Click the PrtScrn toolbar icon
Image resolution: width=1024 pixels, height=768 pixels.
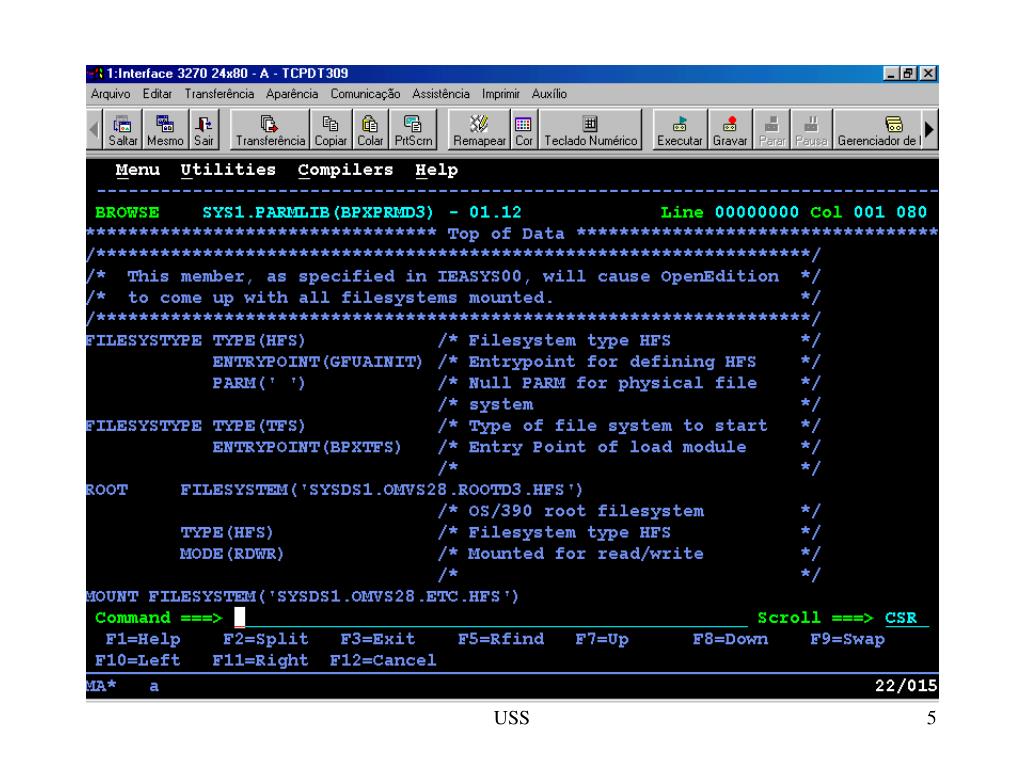tap(413, 130)
